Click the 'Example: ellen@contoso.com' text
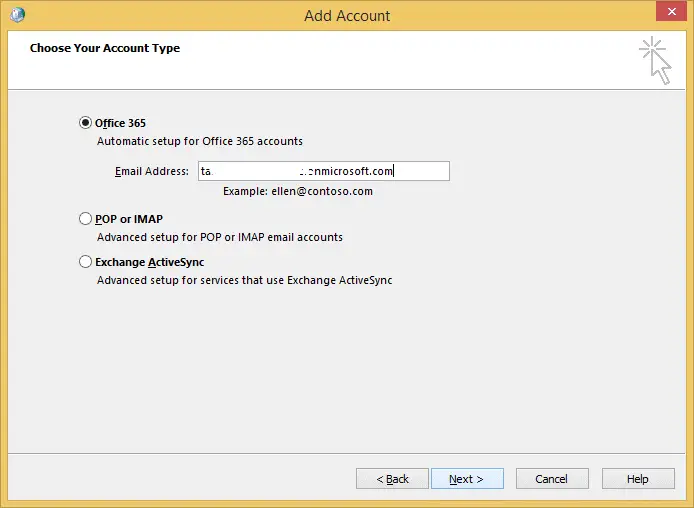Viewport: 694px width, 508px height. tap(298, 191)
